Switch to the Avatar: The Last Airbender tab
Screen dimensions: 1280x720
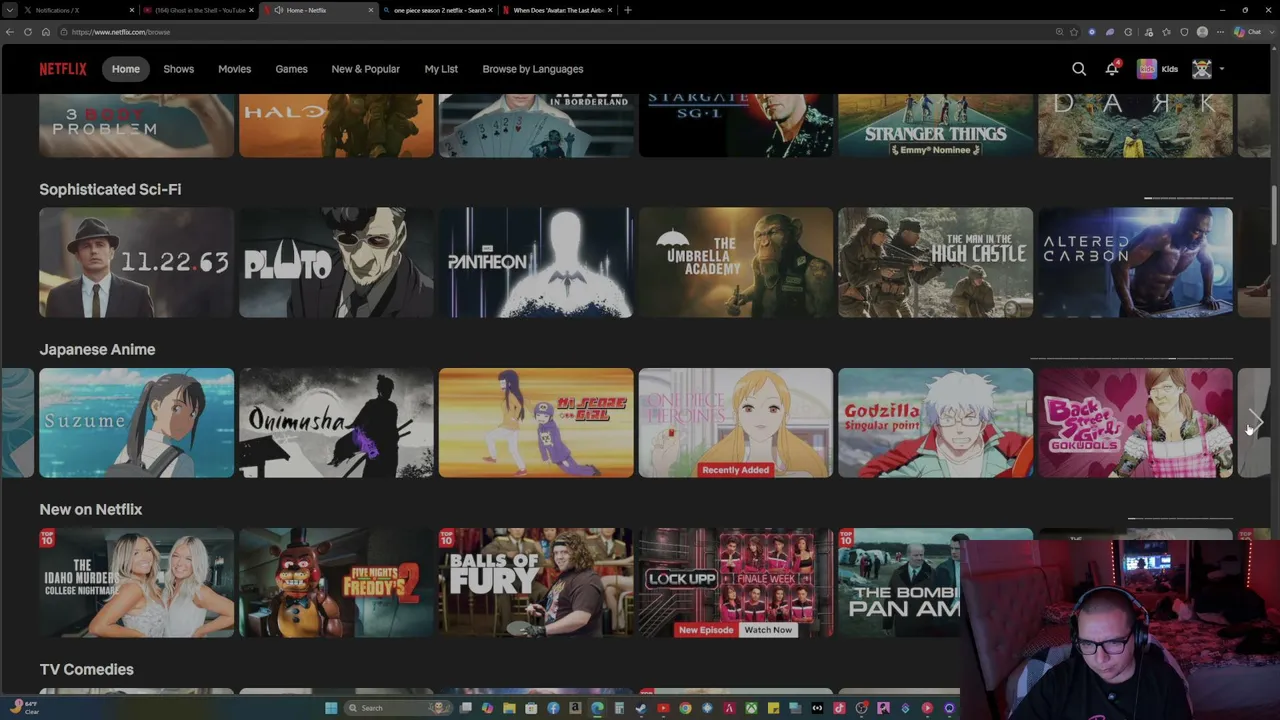pos(559,10)
